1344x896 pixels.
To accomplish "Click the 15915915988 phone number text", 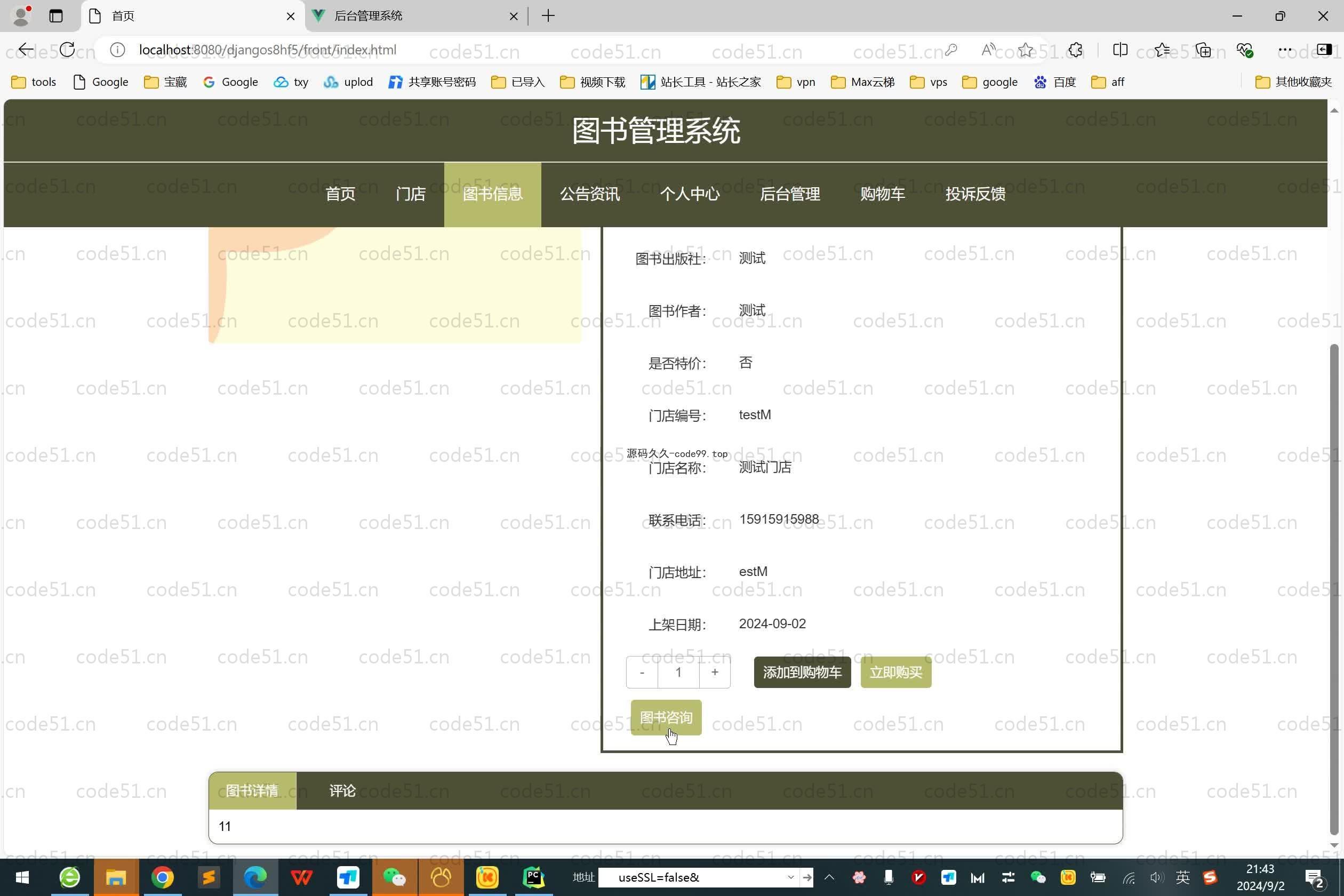I will pyautogui.click(x=779, y=519).
